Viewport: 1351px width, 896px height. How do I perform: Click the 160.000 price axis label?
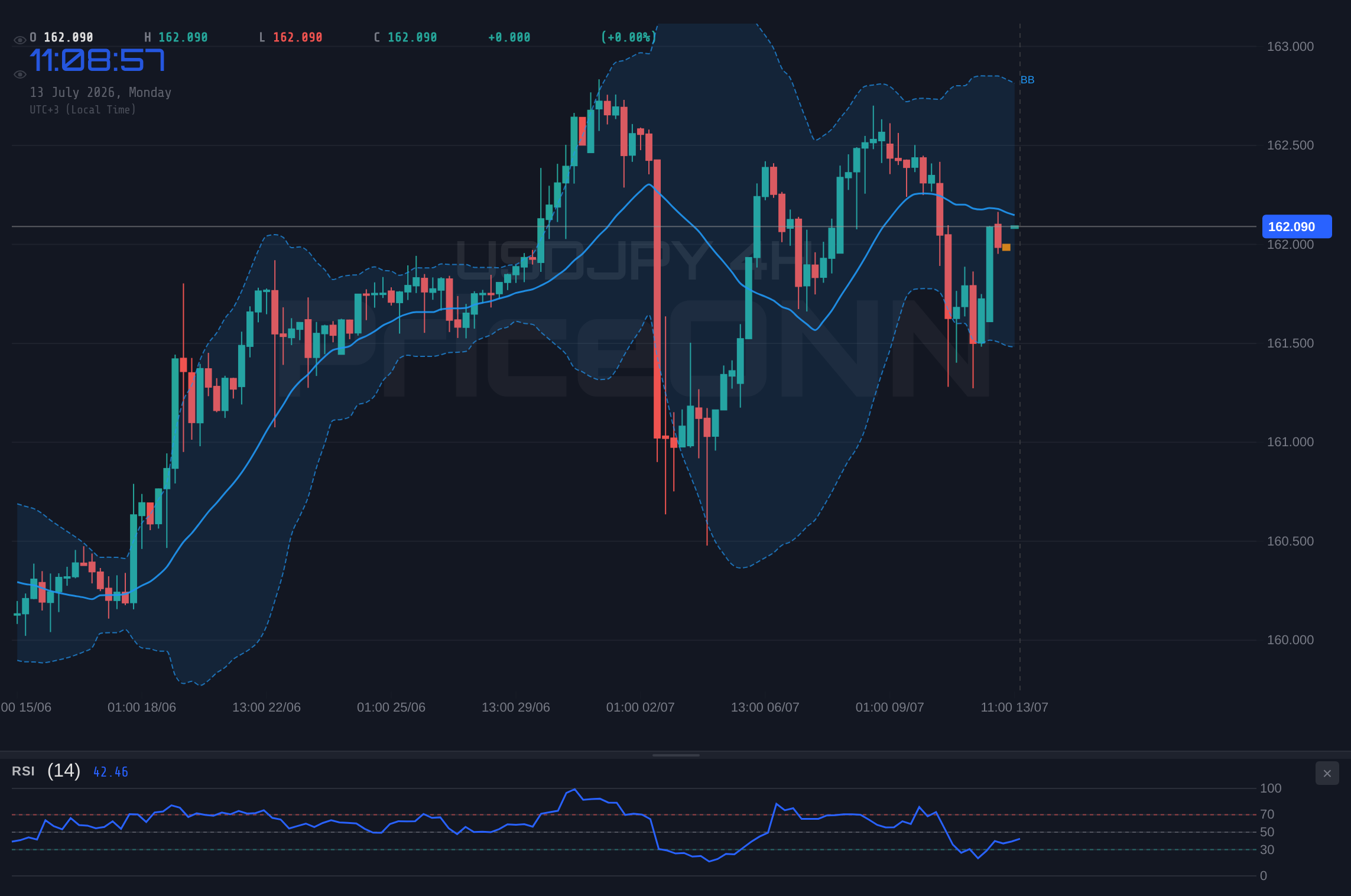click(x=1290, y=640)
